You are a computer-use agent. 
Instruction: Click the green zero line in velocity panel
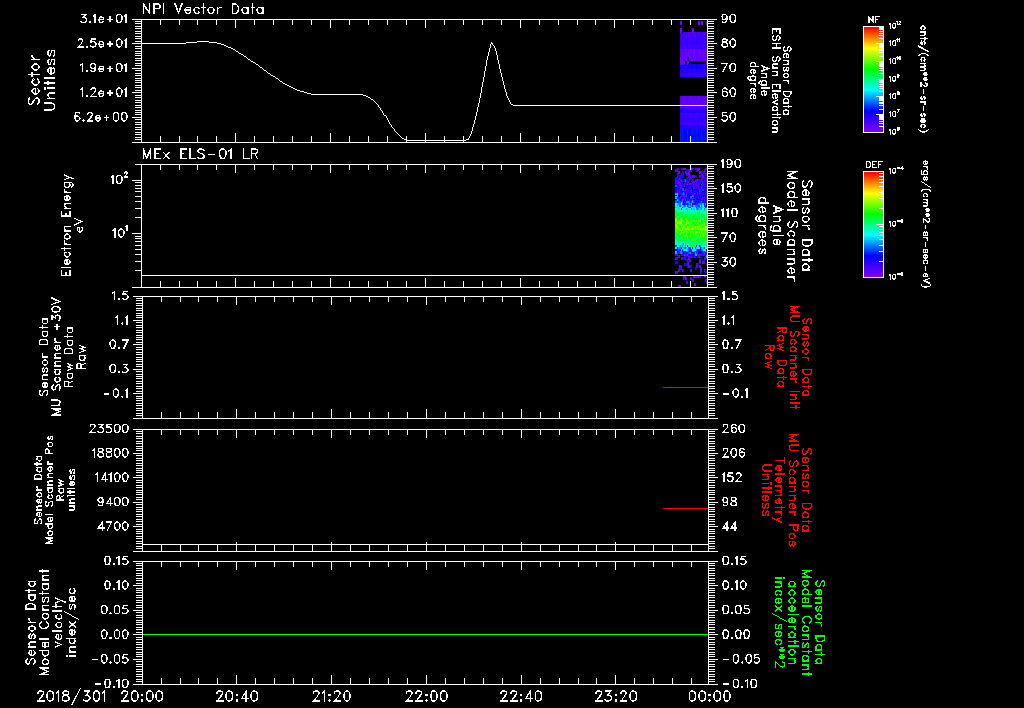coord(425,634)
